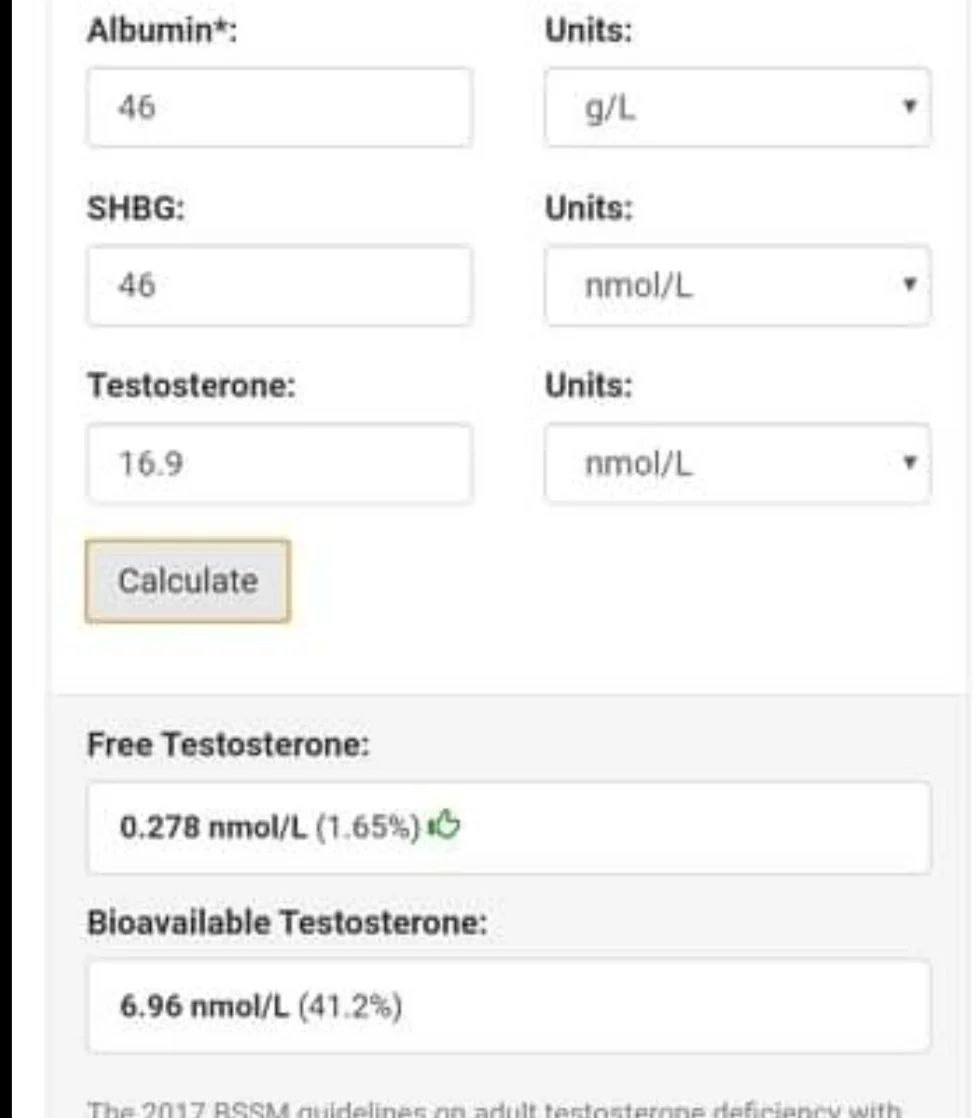Click the green thumbs-up icon

click(x=443, y=825)
